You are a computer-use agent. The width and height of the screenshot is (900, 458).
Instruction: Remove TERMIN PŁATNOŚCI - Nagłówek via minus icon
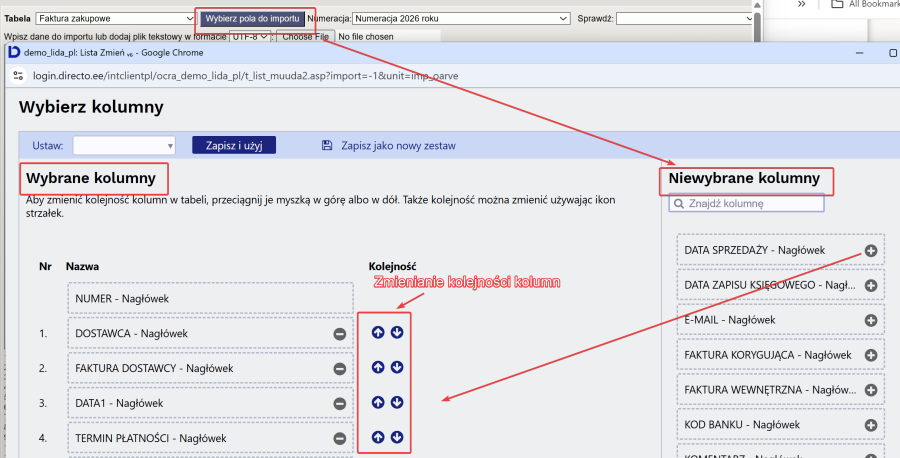[x=340, y=438]
